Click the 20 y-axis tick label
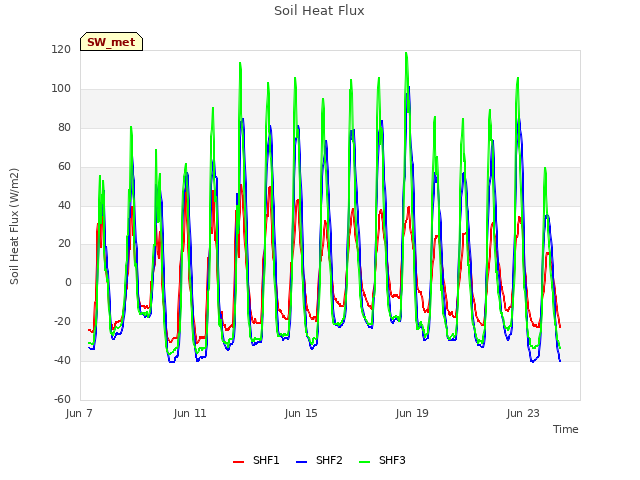Screen dimensions: 640x480 pos(64,244)
